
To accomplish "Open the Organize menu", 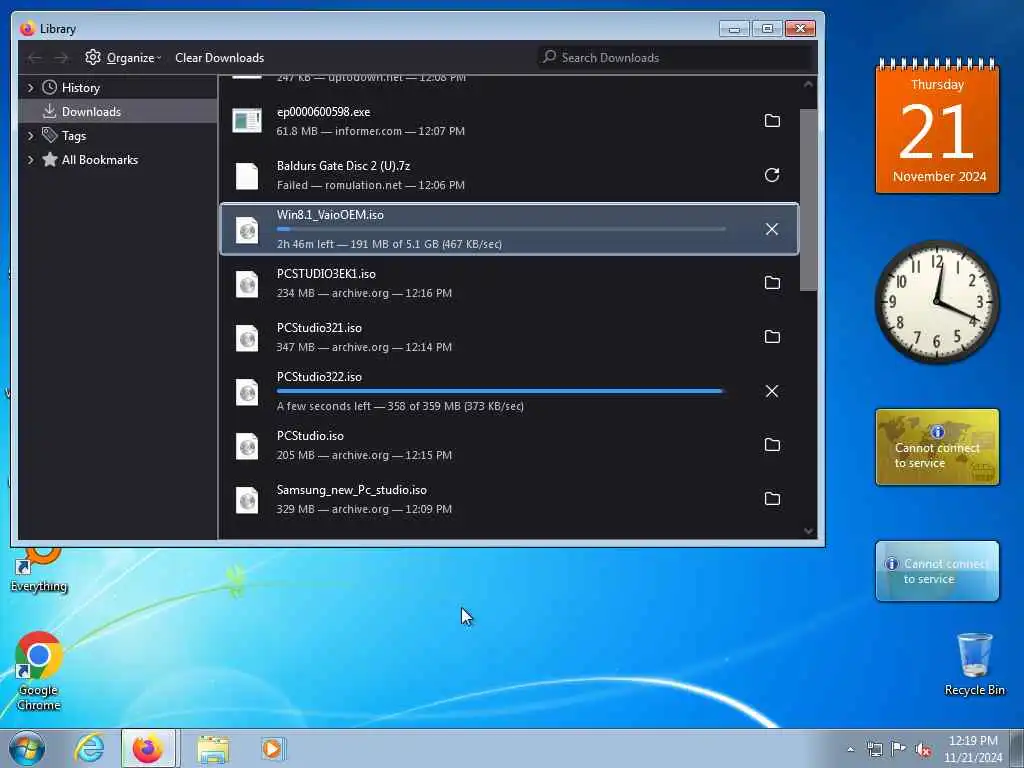I will 123,57.
